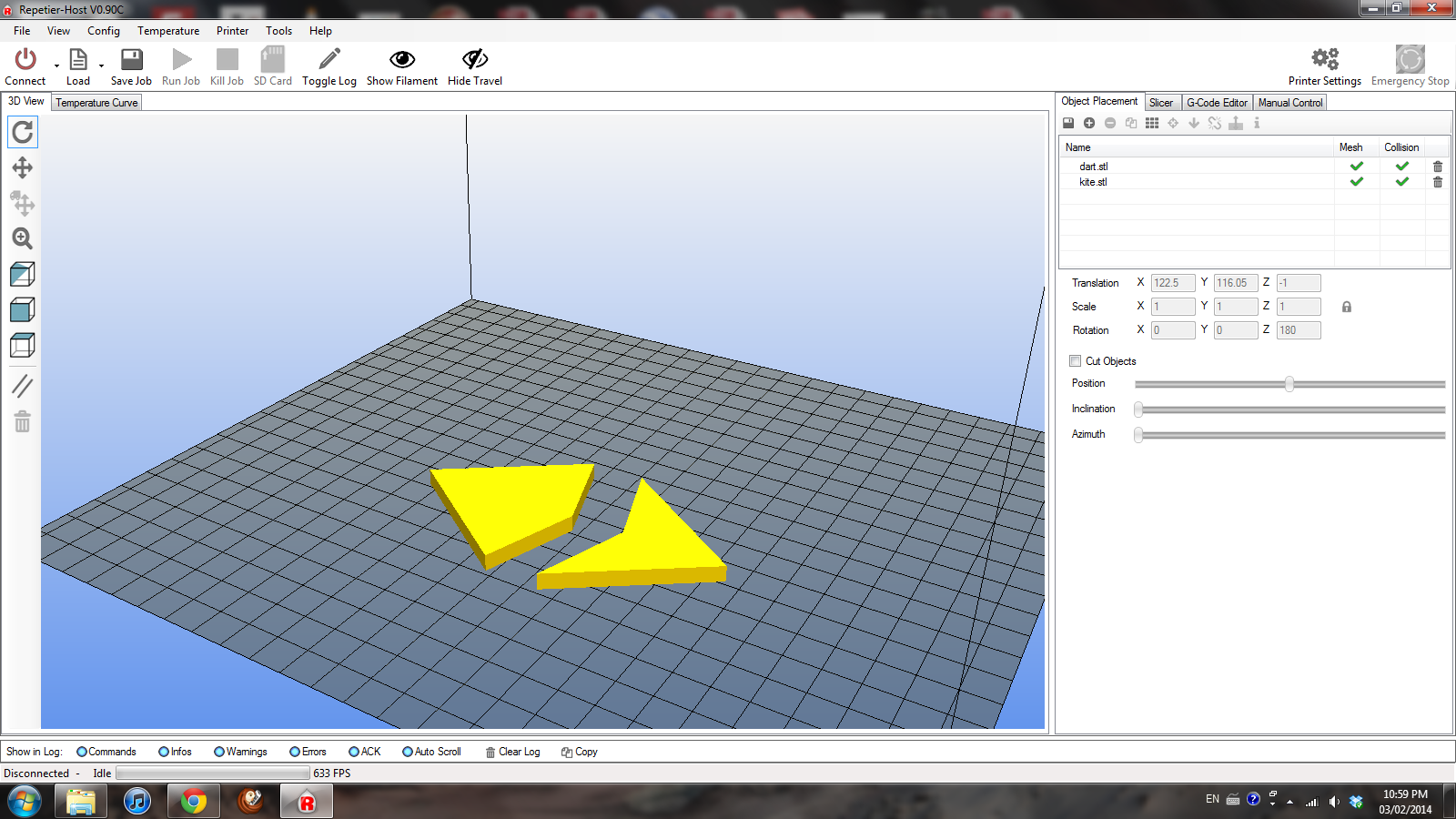This screenshot has width=1456, height=819.
Task: Adjust the Inclination slider
Action: click(x=1138, y=409)
